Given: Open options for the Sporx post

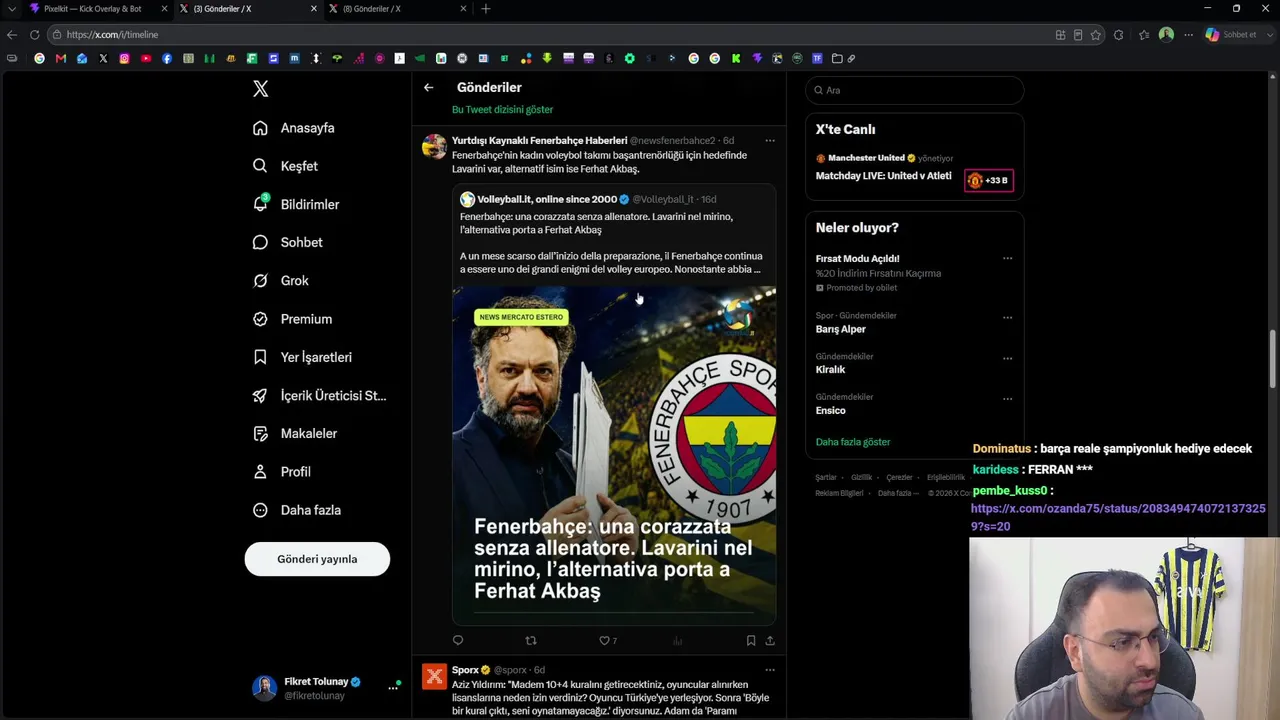Looking at the screenshot, I should click(770, 670).
